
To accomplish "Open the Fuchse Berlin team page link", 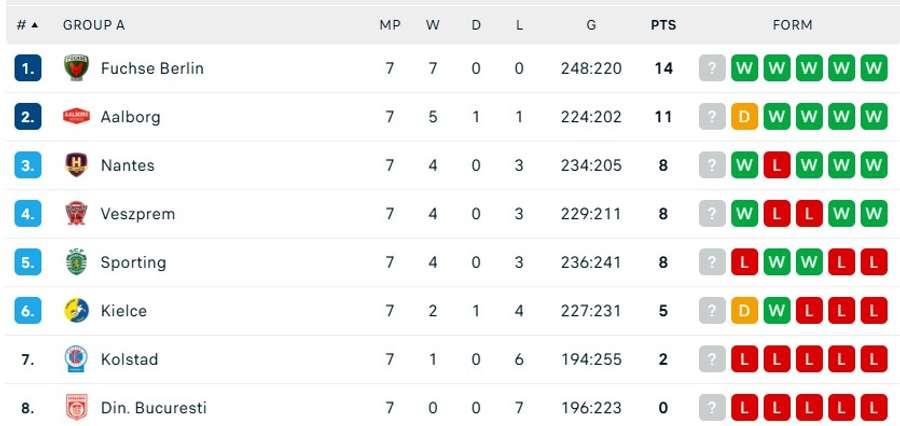I will click(x=152, y=68).
